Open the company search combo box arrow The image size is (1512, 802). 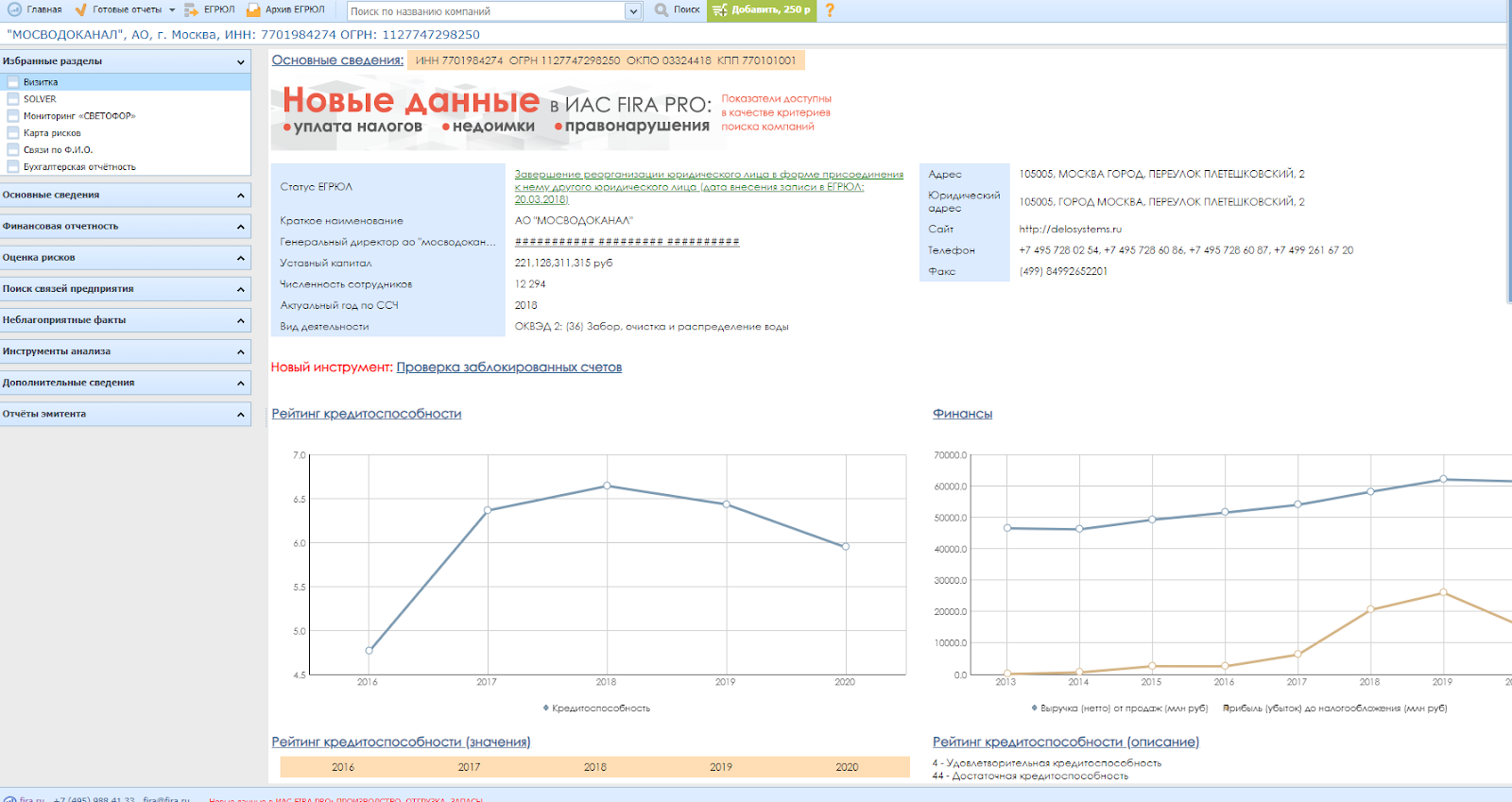(x=633, y=11)
